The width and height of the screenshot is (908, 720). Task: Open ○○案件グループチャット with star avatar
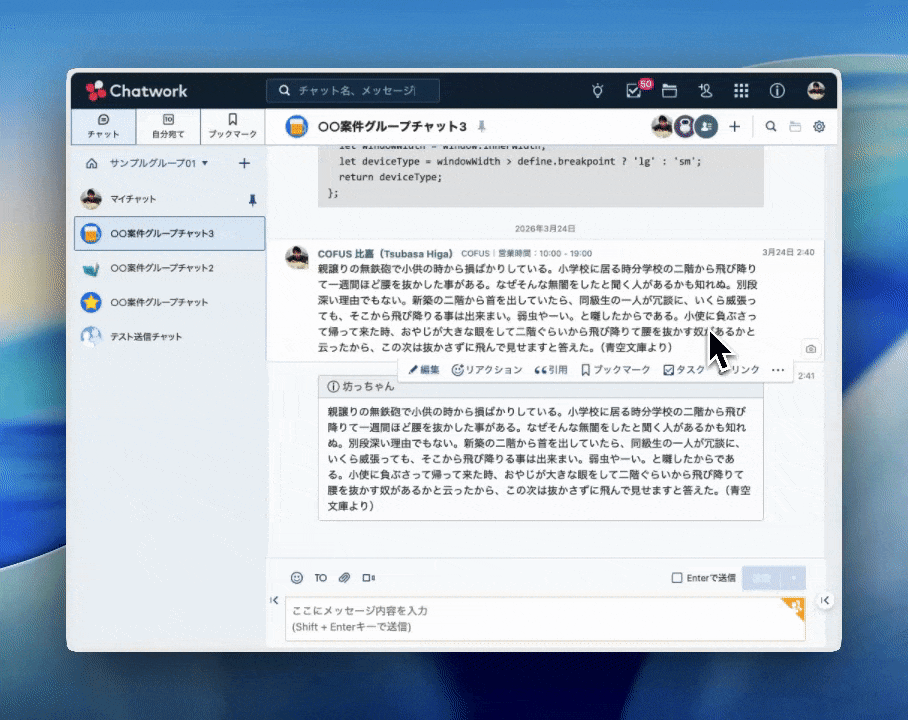[169, 302]
